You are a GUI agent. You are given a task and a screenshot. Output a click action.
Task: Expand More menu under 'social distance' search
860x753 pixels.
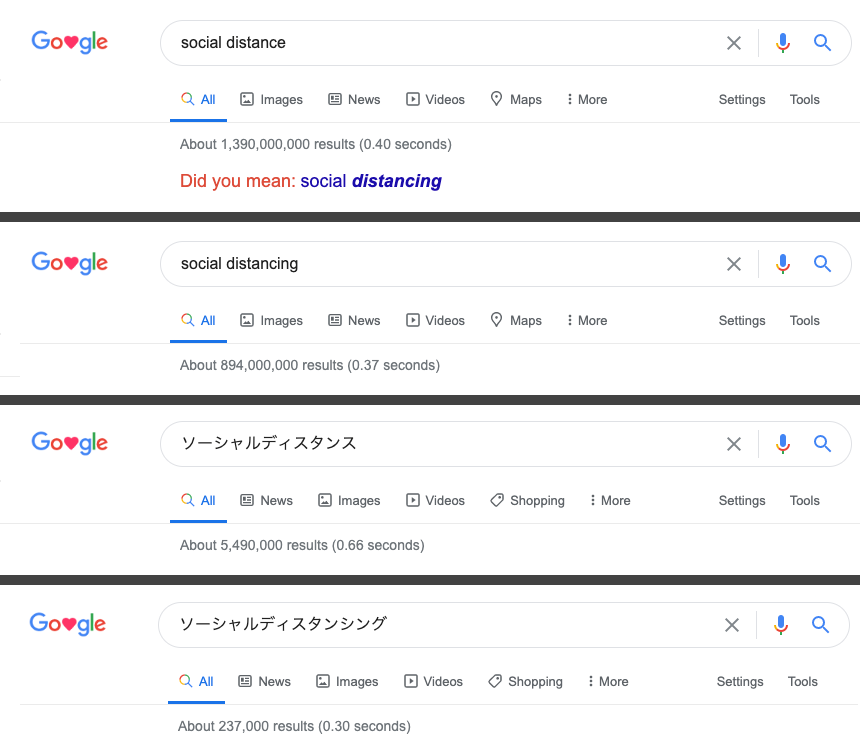point(586,100)
